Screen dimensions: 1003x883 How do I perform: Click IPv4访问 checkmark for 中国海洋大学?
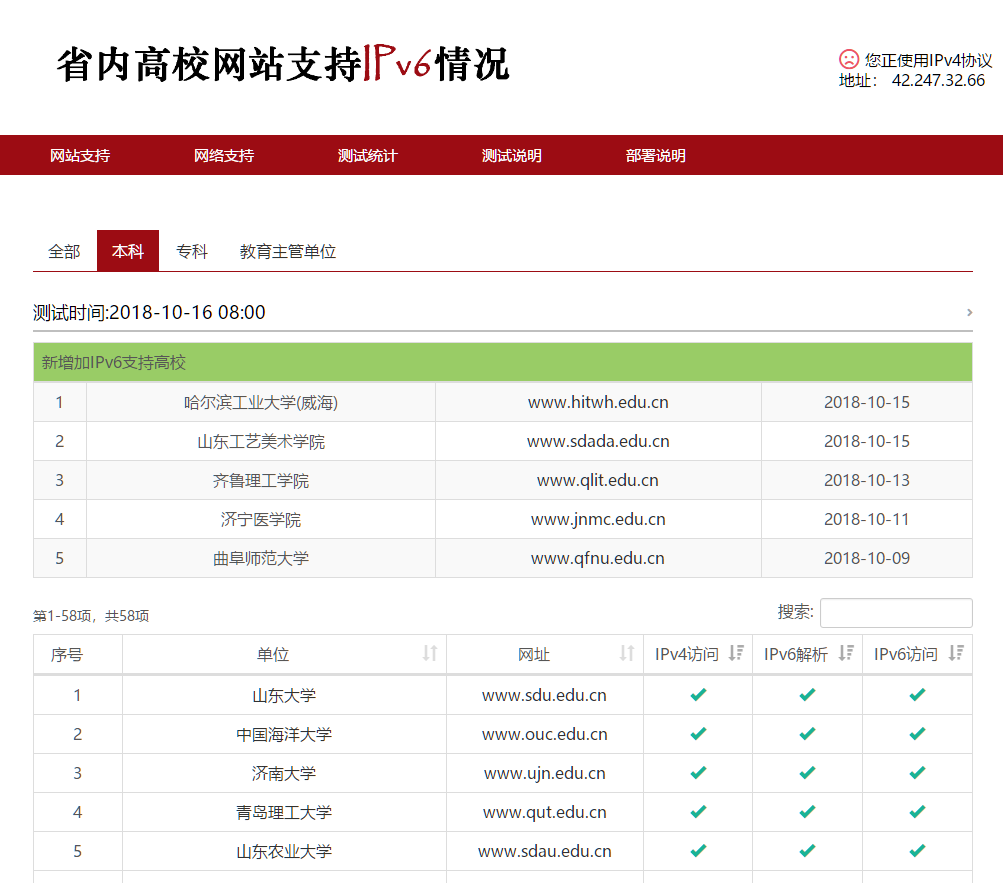pos(698,734)
